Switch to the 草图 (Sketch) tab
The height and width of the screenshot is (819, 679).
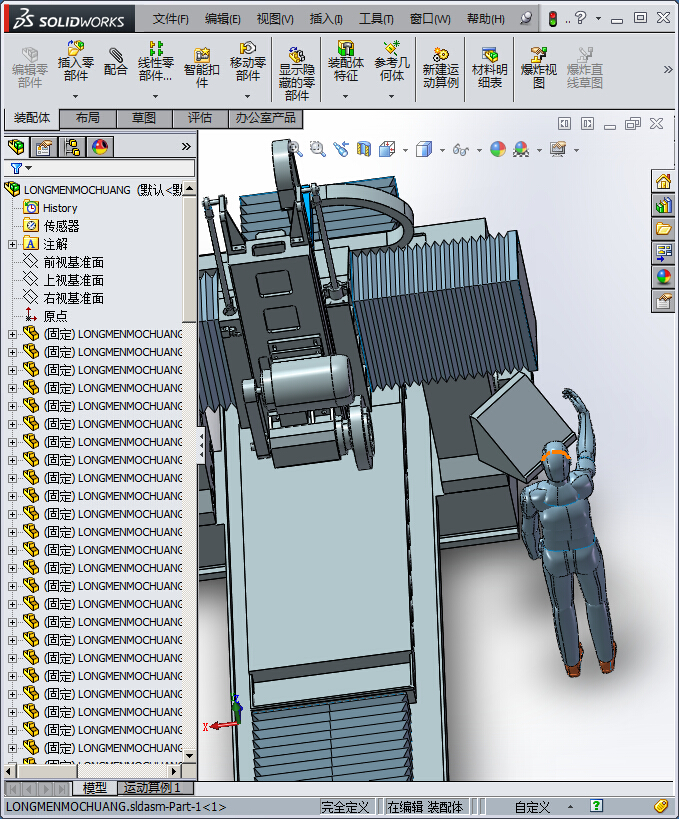pos(143,118)
